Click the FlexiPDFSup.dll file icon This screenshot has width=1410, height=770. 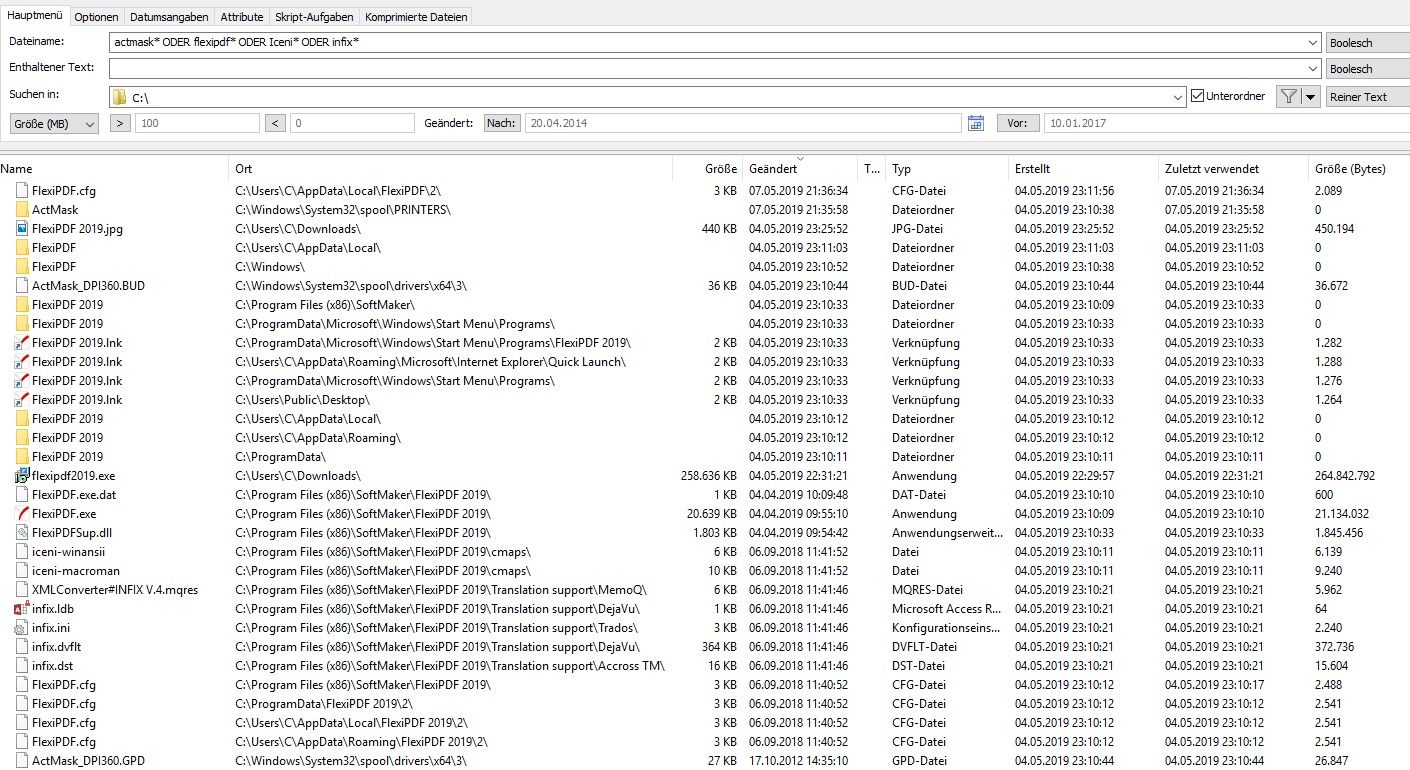coord(22,533)
